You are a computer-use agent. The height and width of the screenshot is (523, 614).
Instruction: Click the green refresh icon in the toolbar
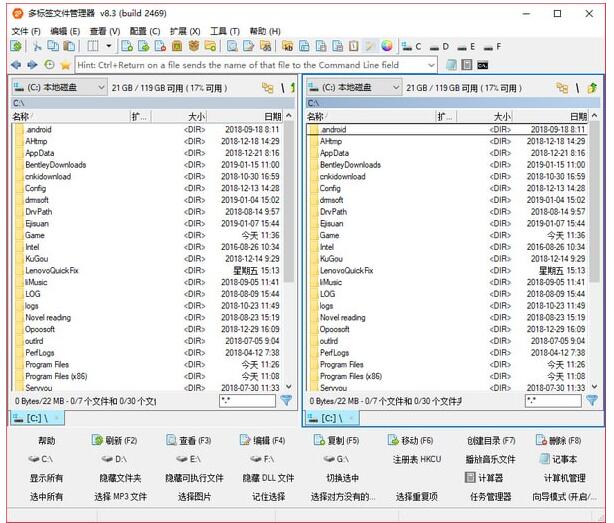[x=16, y=46]
